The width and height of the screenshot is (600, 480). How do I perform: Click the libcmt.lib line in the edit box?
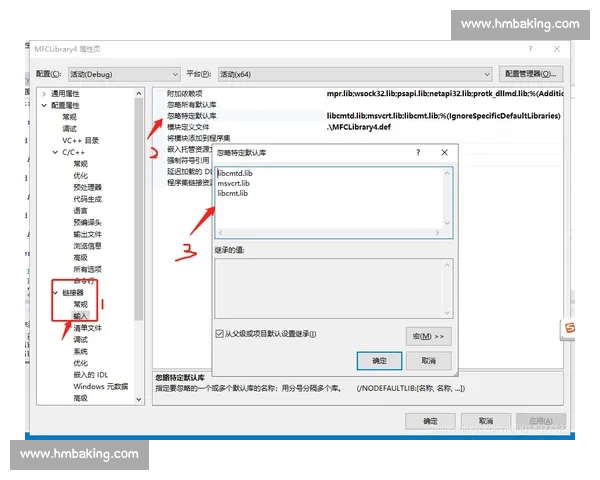233,193
